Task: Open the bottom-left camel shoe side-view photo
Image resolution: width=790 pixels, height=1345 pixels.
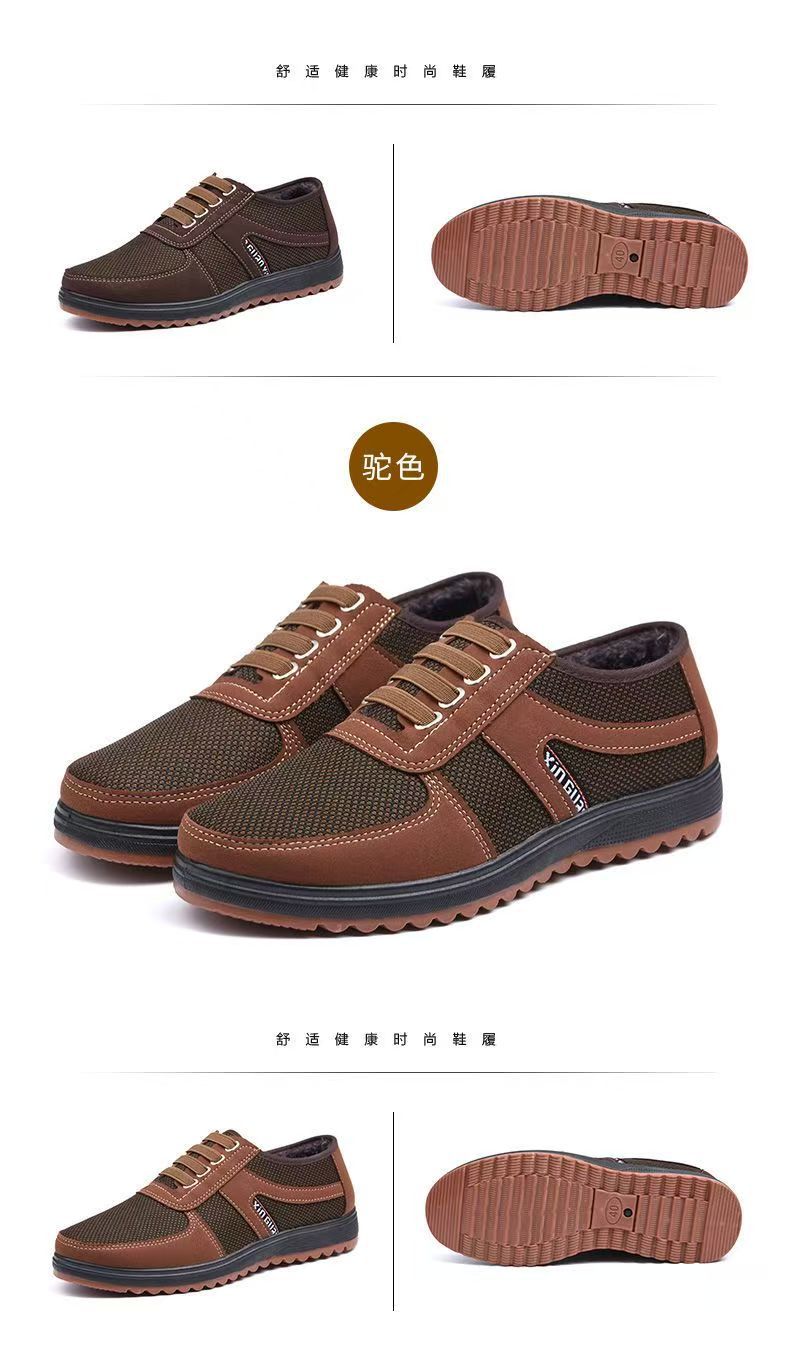Action: click(205, 1211)
